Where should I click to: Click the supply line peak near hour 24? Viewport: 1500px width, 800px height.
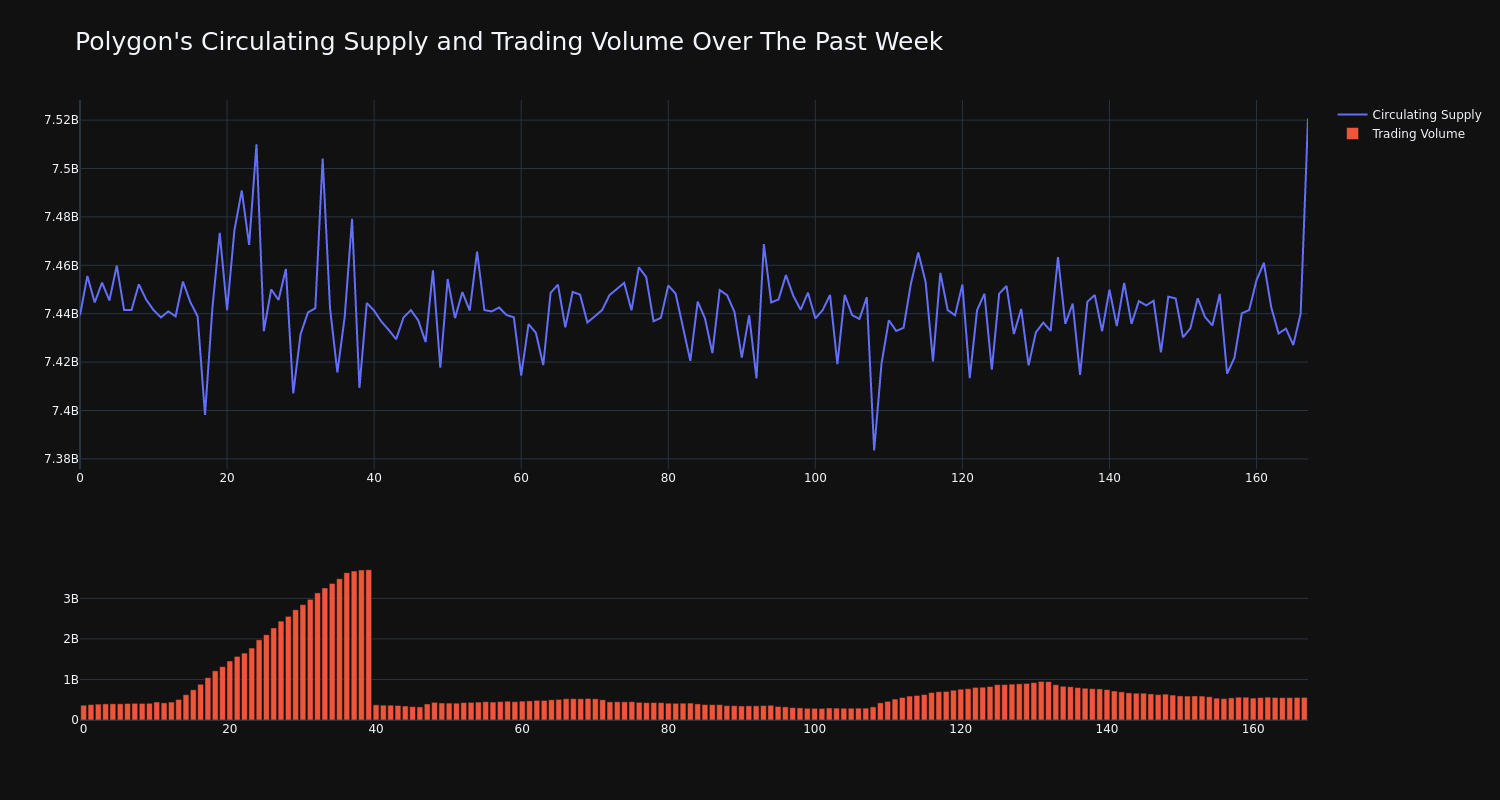point(256,145)
